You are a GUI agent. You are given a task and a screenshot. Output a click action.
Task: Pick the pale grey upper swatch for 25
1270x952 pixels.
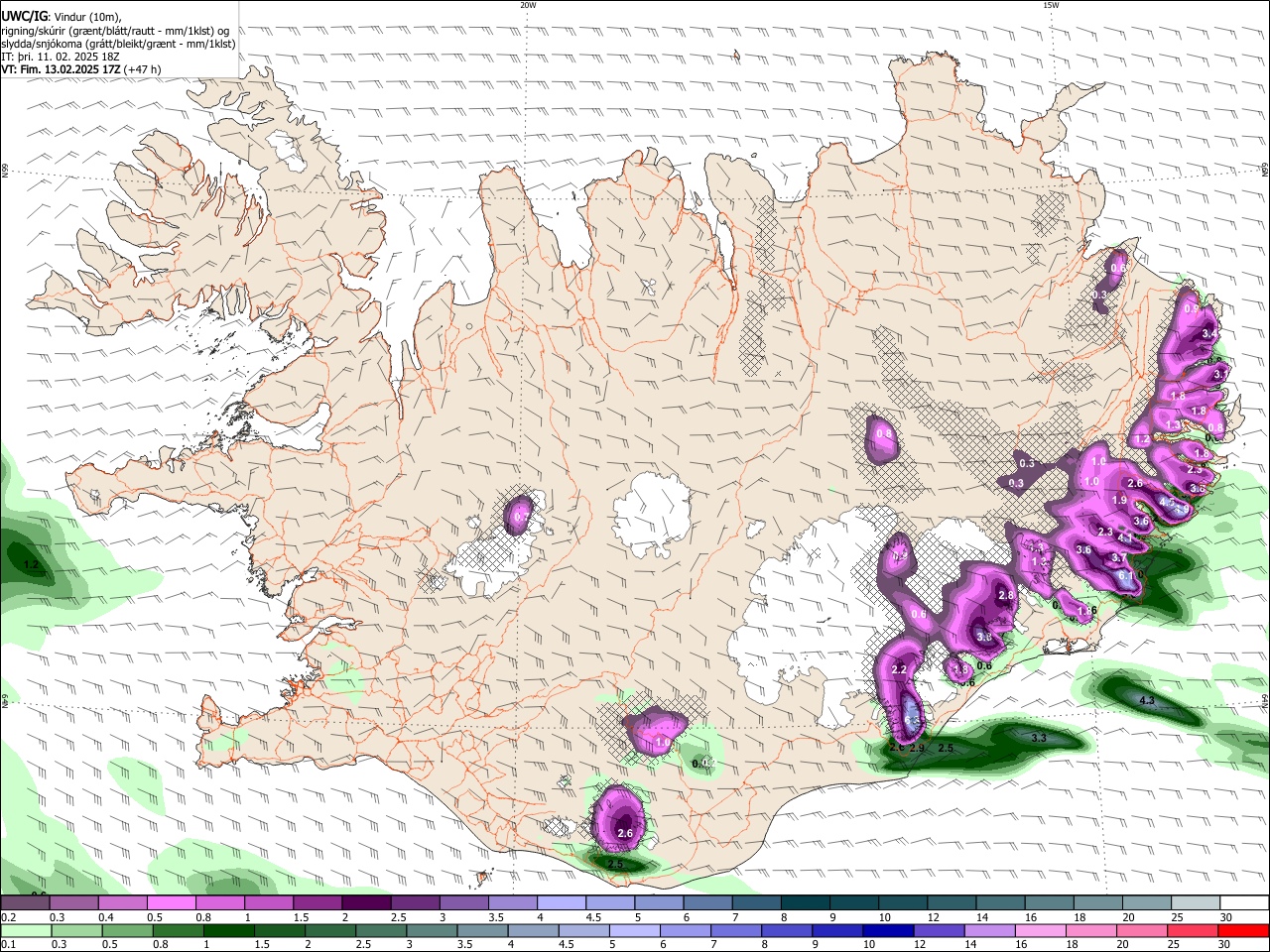(1197, 902)
